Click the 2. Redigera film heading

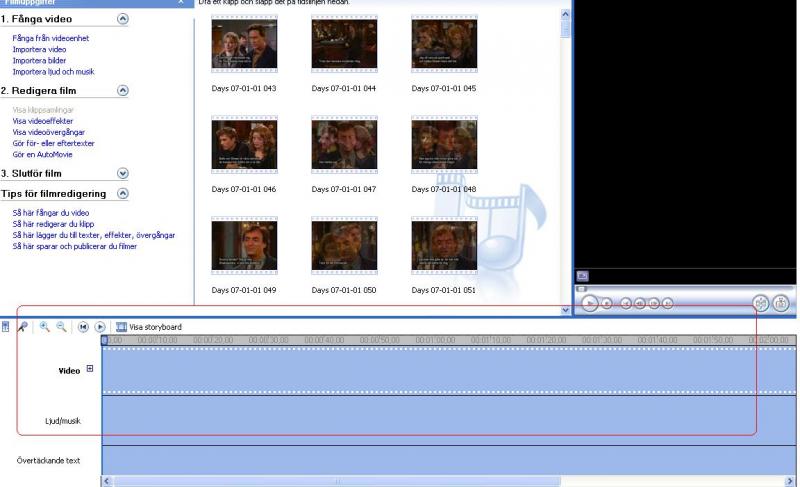(38, 90)
